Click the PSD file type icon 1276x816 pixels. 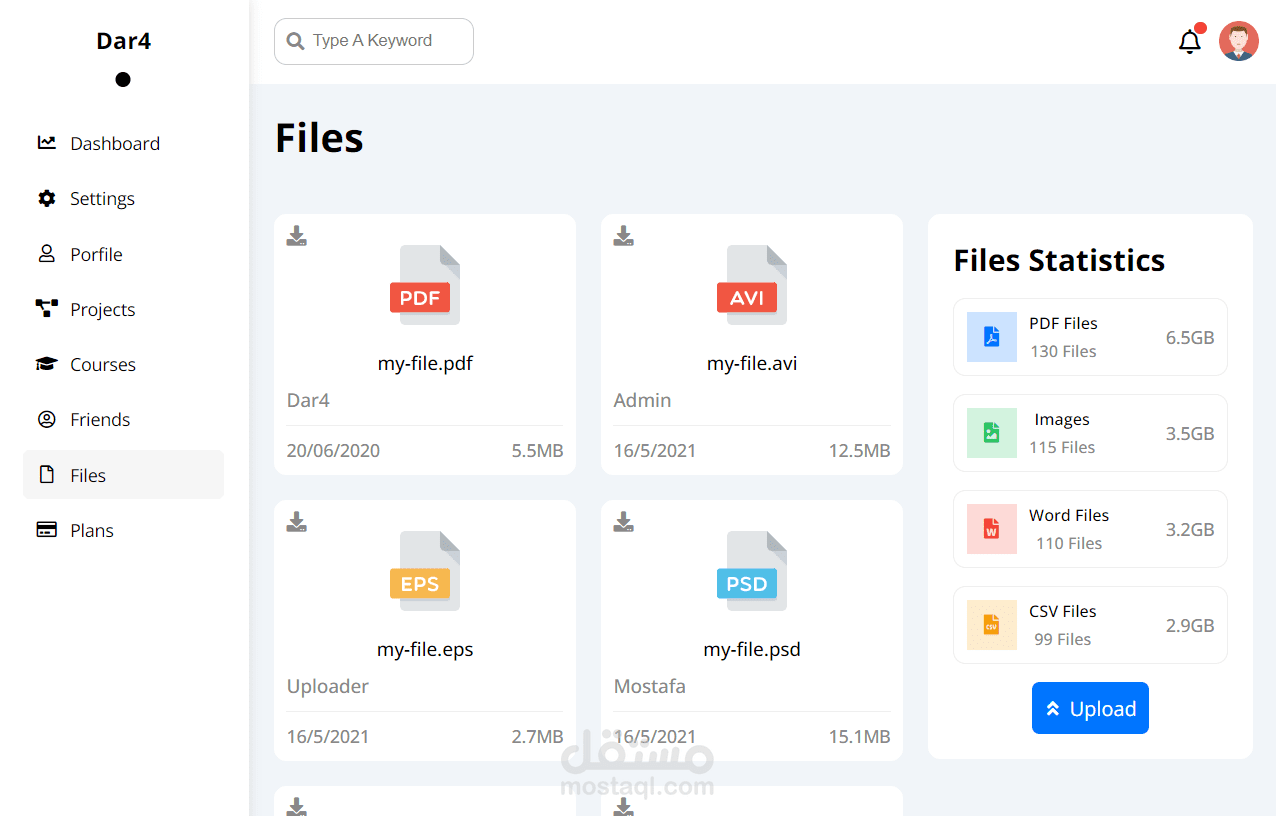point(752,571)
